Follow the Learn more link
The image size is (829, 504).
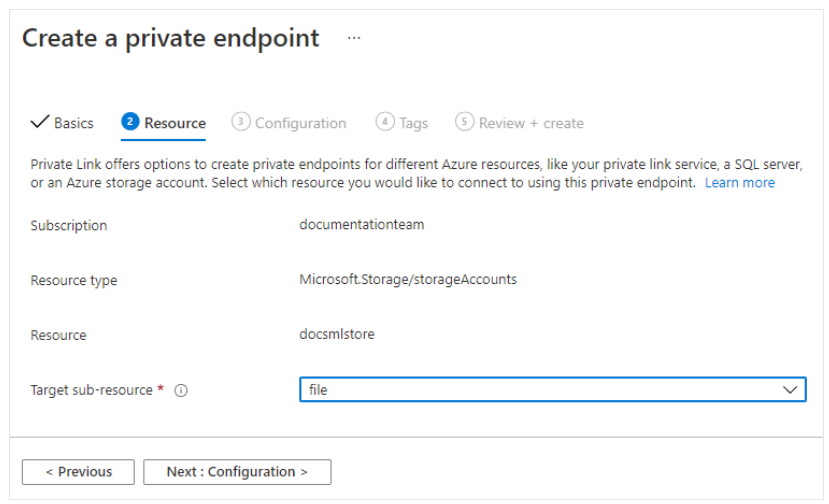point(740,183)
